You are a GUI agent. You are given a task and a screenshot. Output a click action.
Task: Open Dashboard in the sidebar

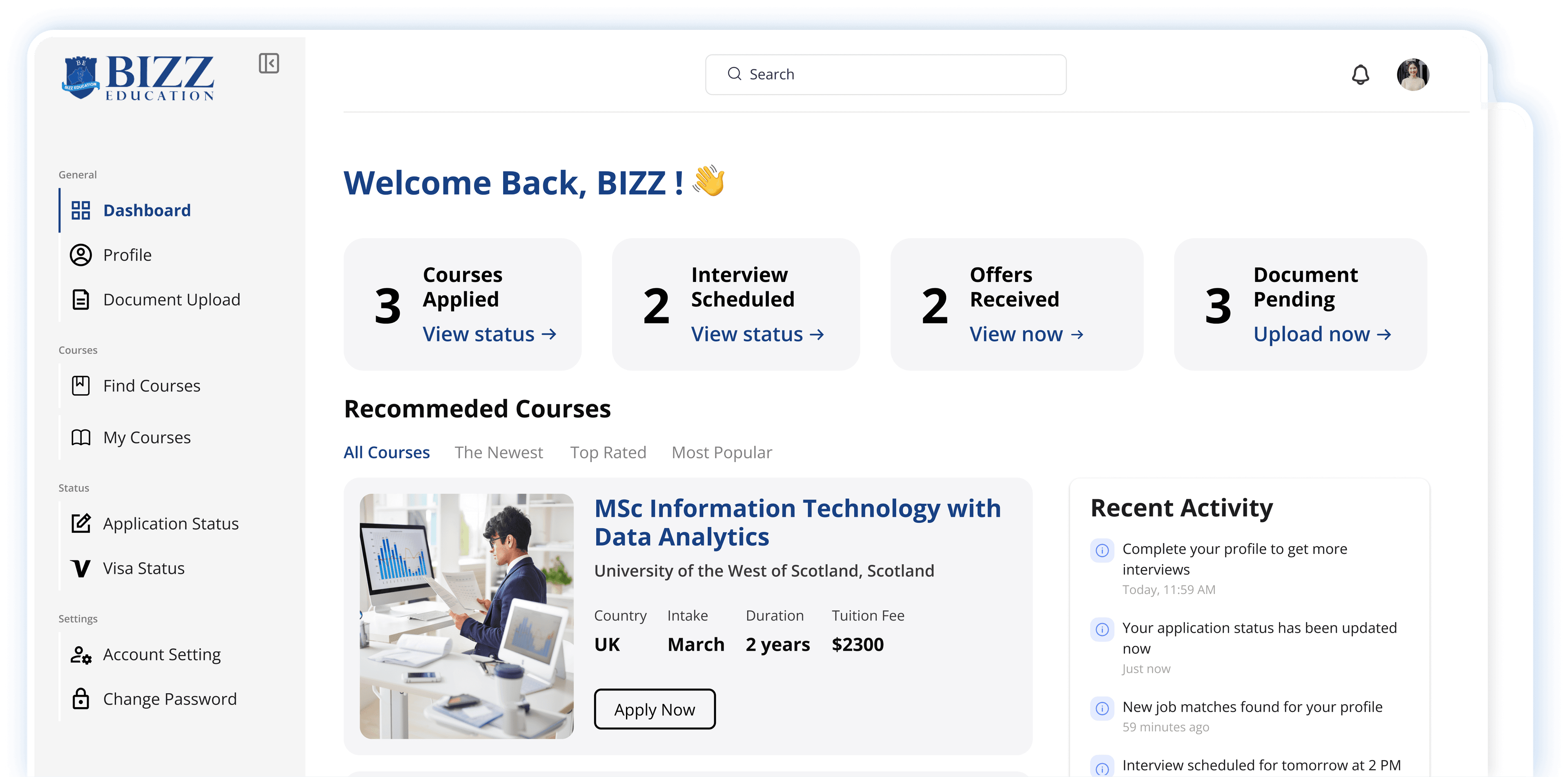point(146,210)
